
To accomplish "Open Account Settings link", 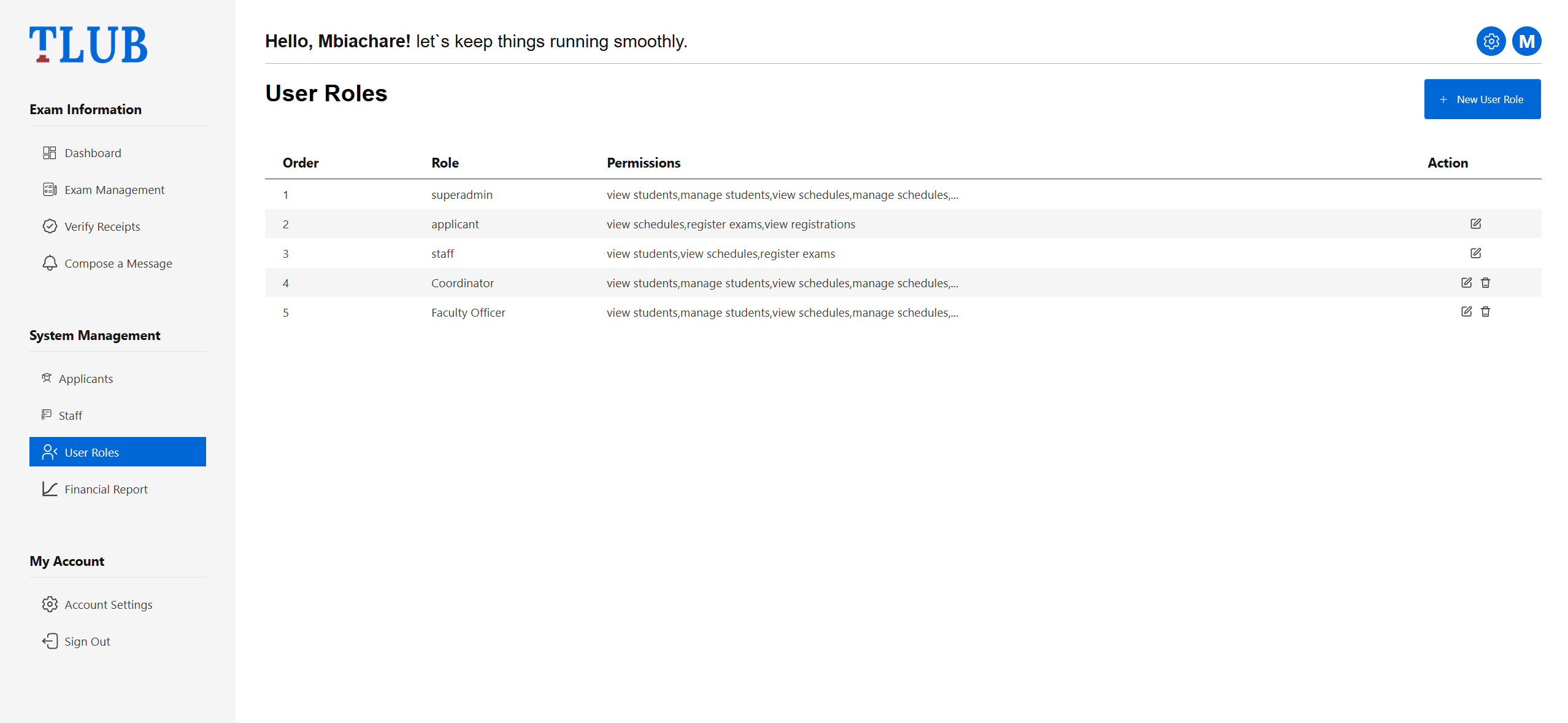I will tap(118, 605).
